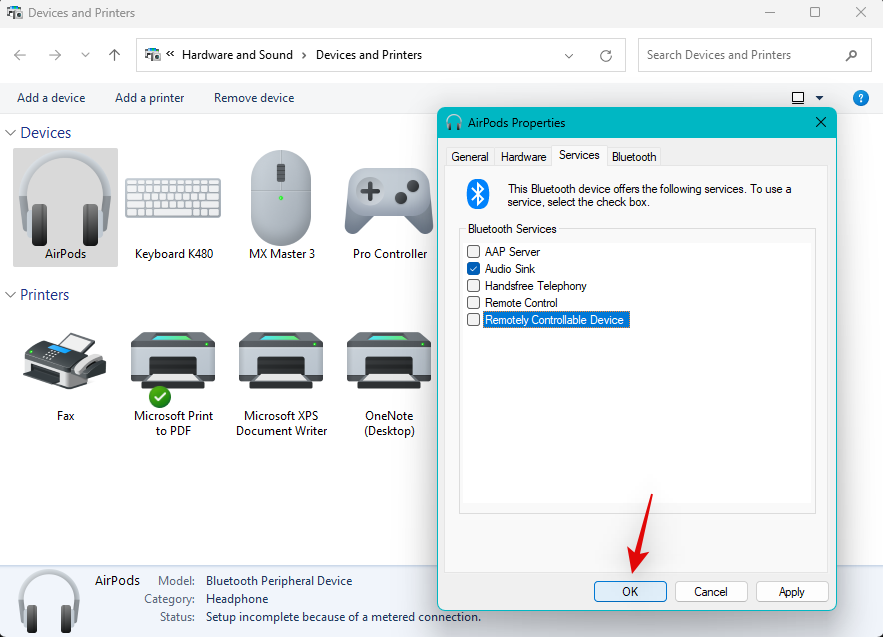Confirm with the OK button
The image size is (883, 637).
[630, 591]
